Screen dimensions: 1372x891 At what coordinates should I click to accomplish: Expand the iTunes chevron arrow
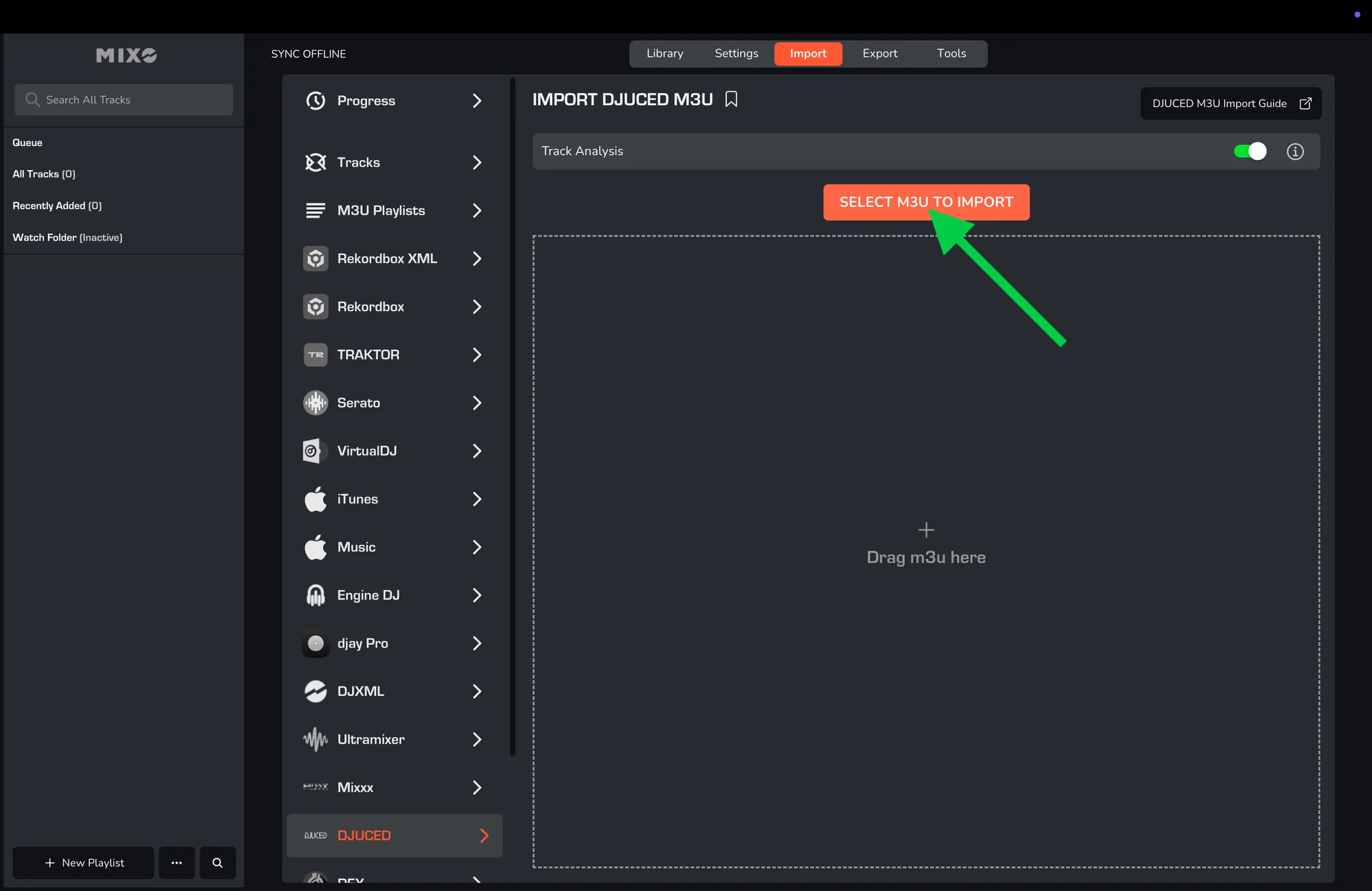477,499
